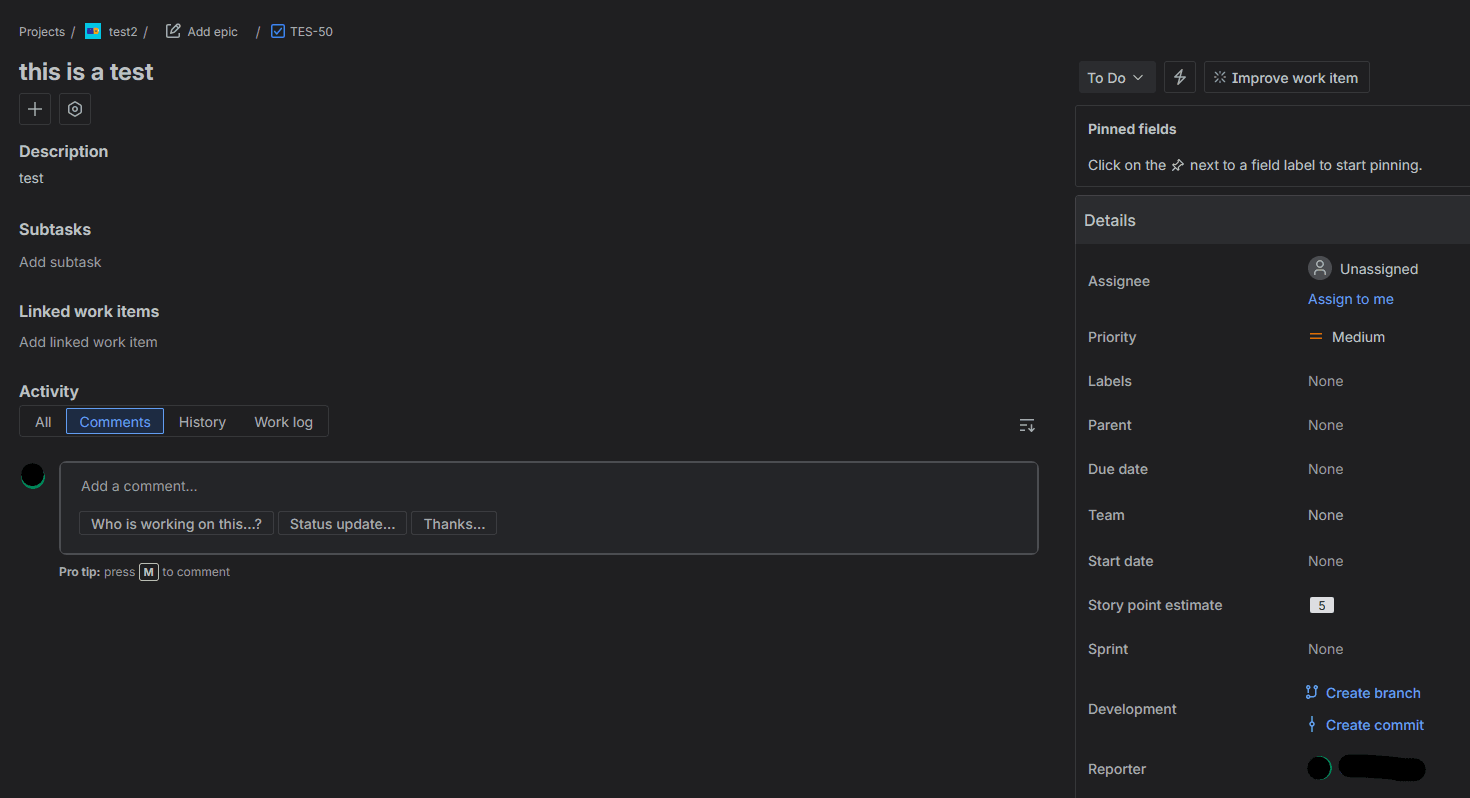The height and width of the screenshot is (798, 1470).
Task: Select the All activity tab
Action: click(x=43, y=422)
